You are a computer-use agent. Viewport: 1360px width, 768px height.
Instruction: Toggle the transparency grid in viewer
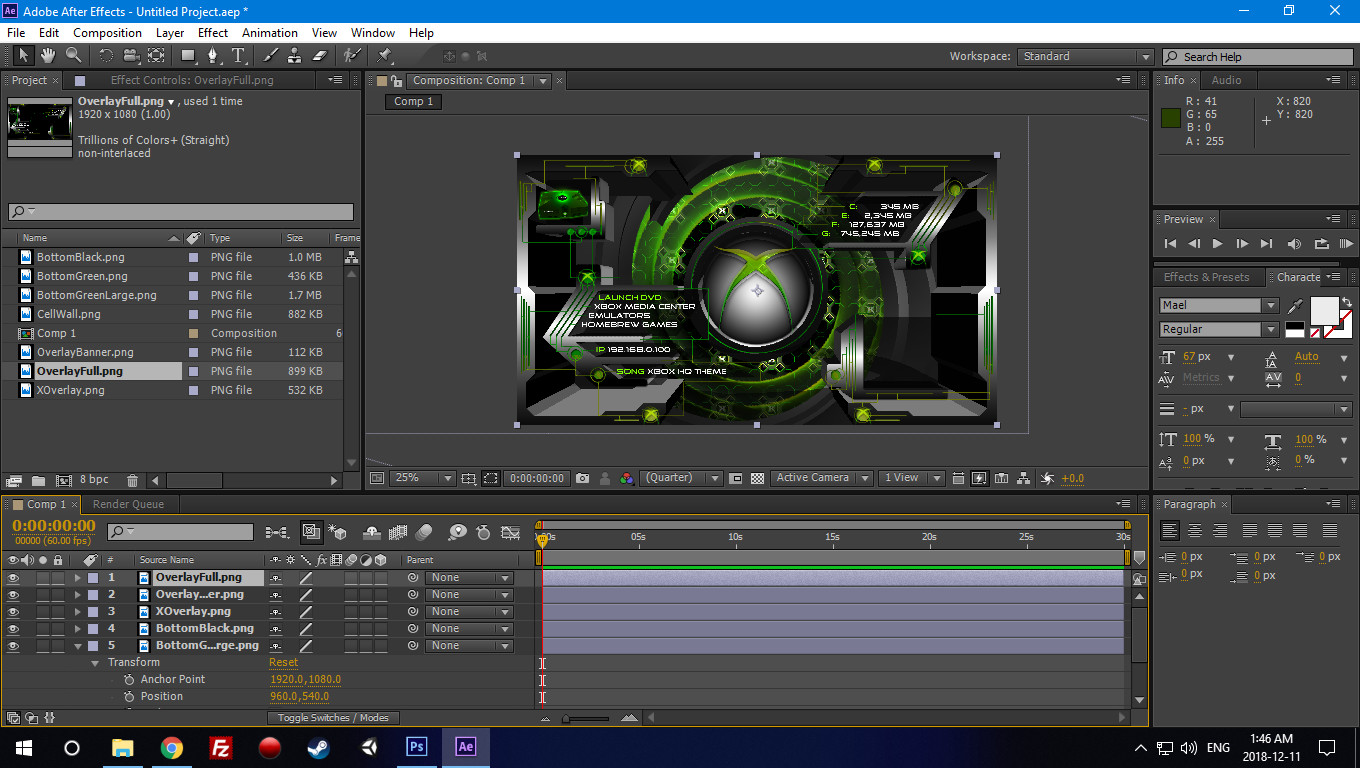[757, 478]
